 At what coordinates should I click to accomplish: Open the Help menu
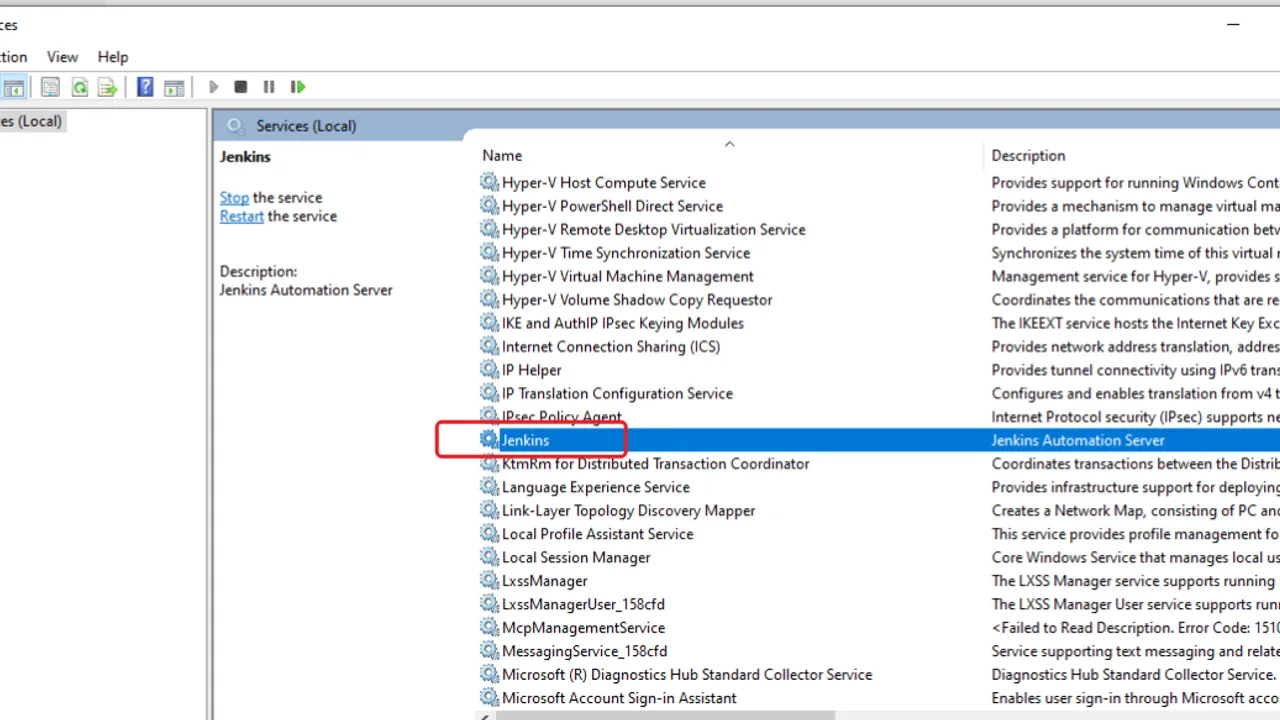(113, 57)
